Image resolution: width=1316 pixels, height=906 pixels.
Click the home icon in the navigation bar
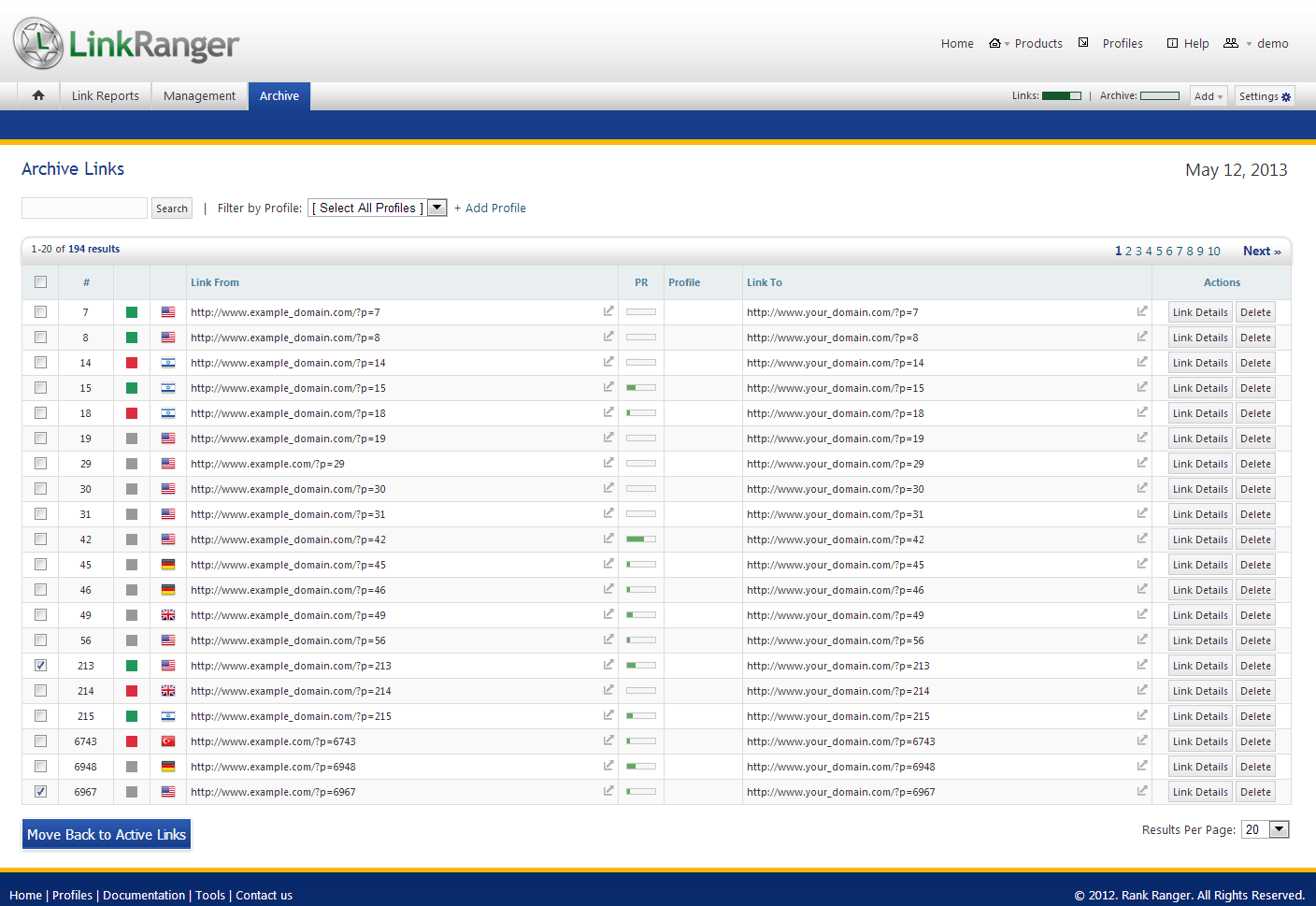coord(38,95)
